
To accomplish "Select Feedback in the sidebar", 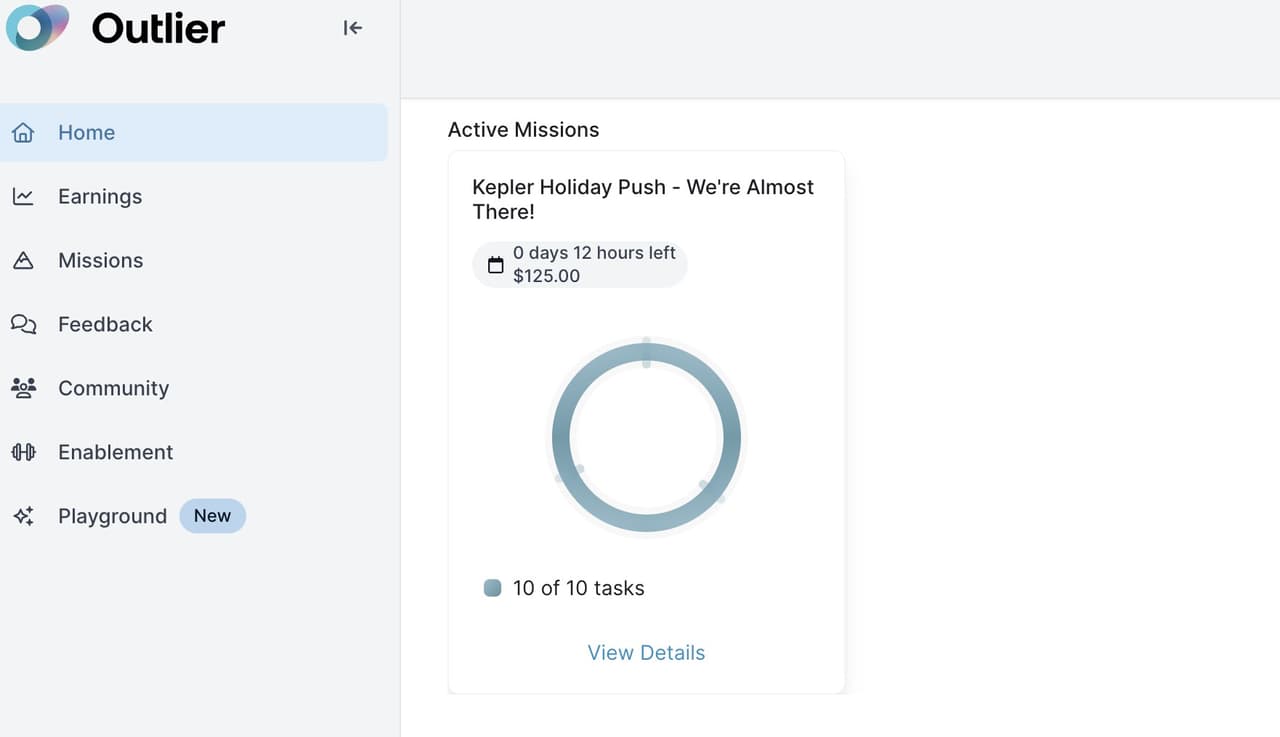I will click(x=105, y=325).
